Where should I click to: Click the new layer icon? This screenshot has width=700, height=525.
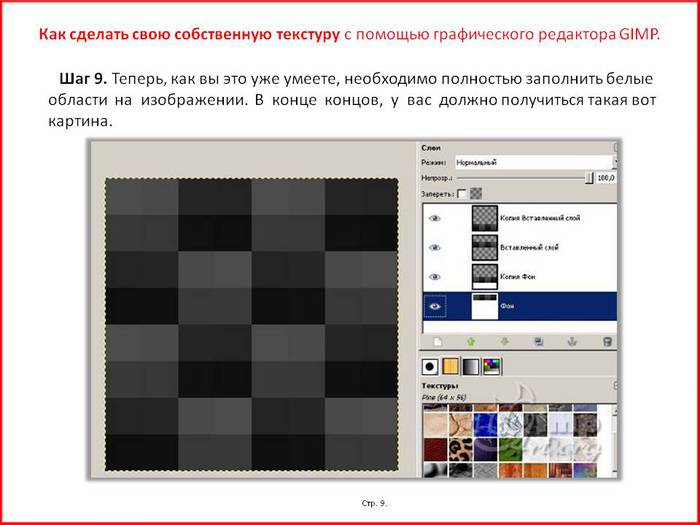(x=438, y=342)
